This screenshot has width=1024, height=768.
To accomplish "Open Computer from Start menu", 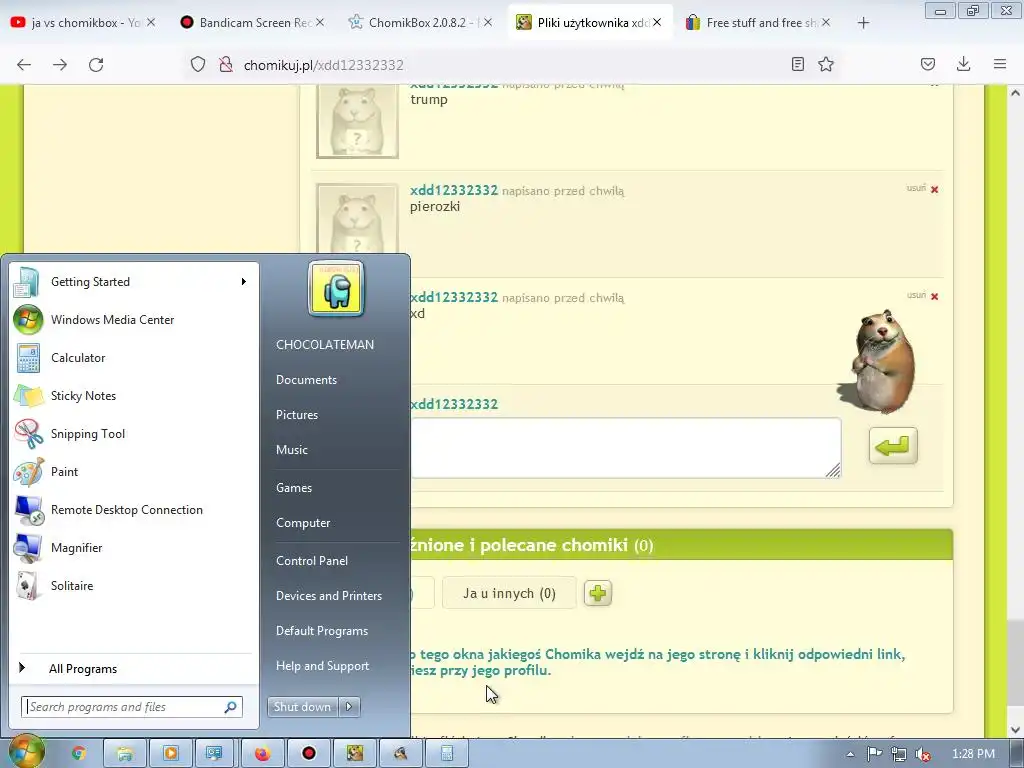I will (x=303, y=522).
